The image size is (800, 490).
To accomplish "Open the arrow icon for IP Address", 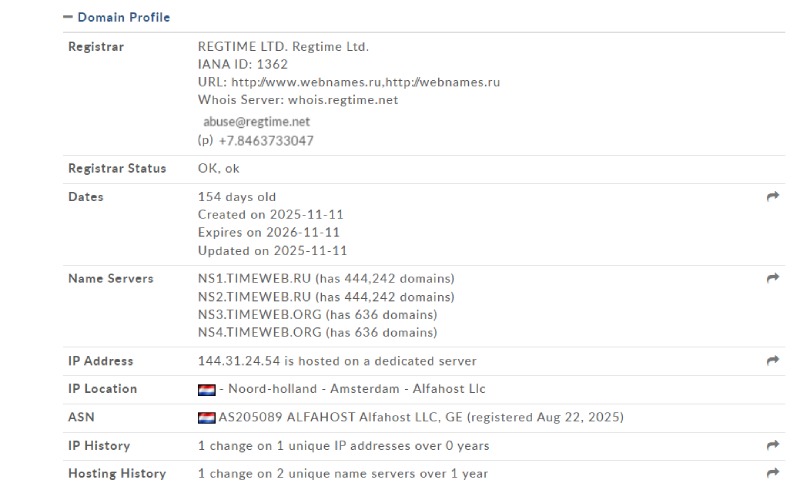I will (772, 361).
